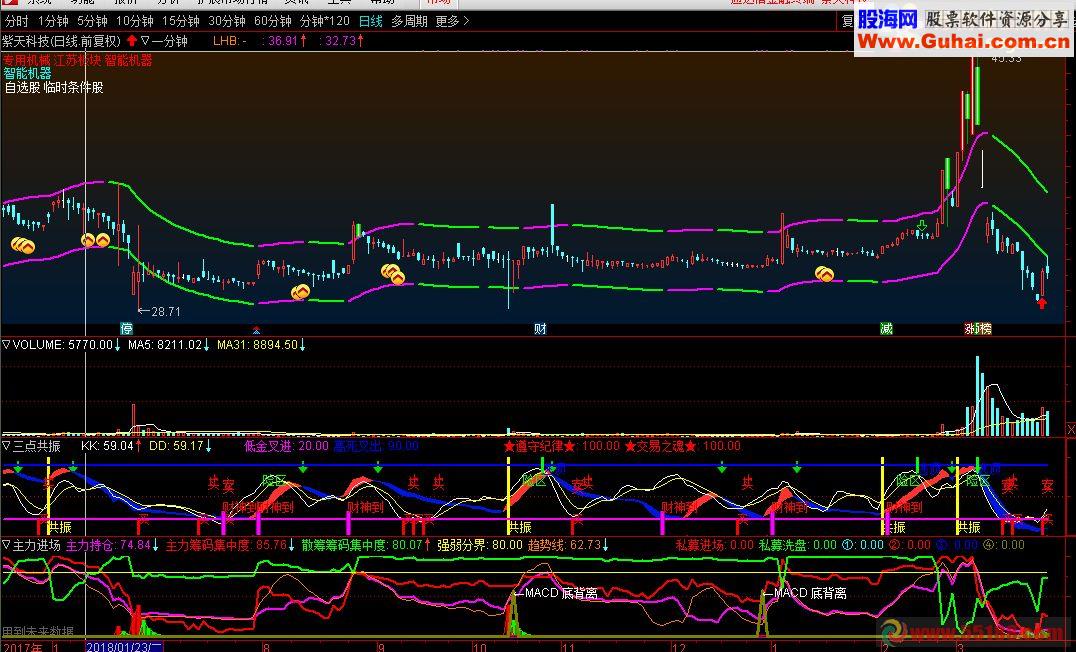
Task: Select the 30分钟 period tab
Action: pyautogui.click(x=226, y=21)
